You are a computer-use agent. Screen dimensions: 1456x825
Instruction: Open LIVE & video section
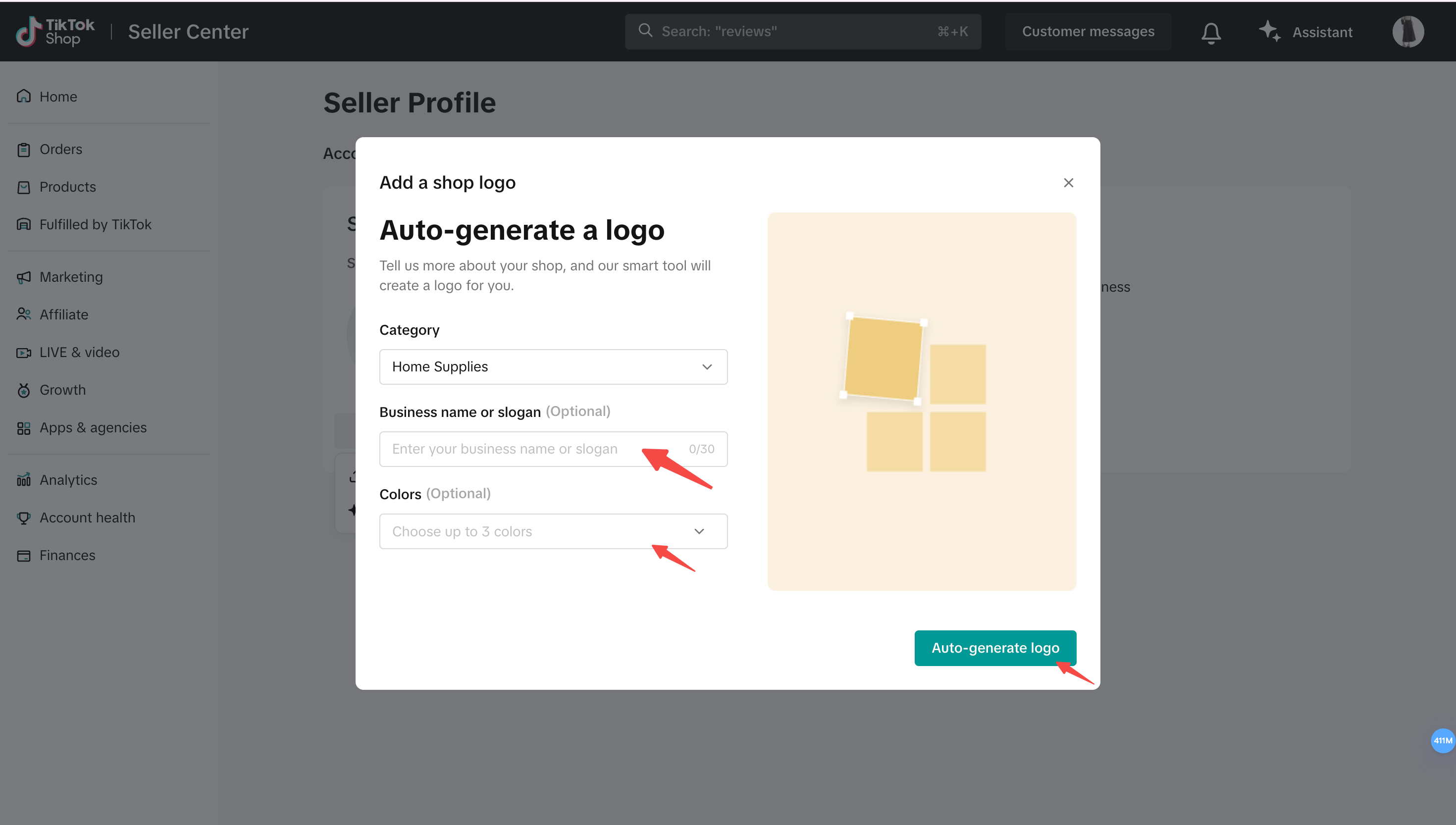pos(79,353)
